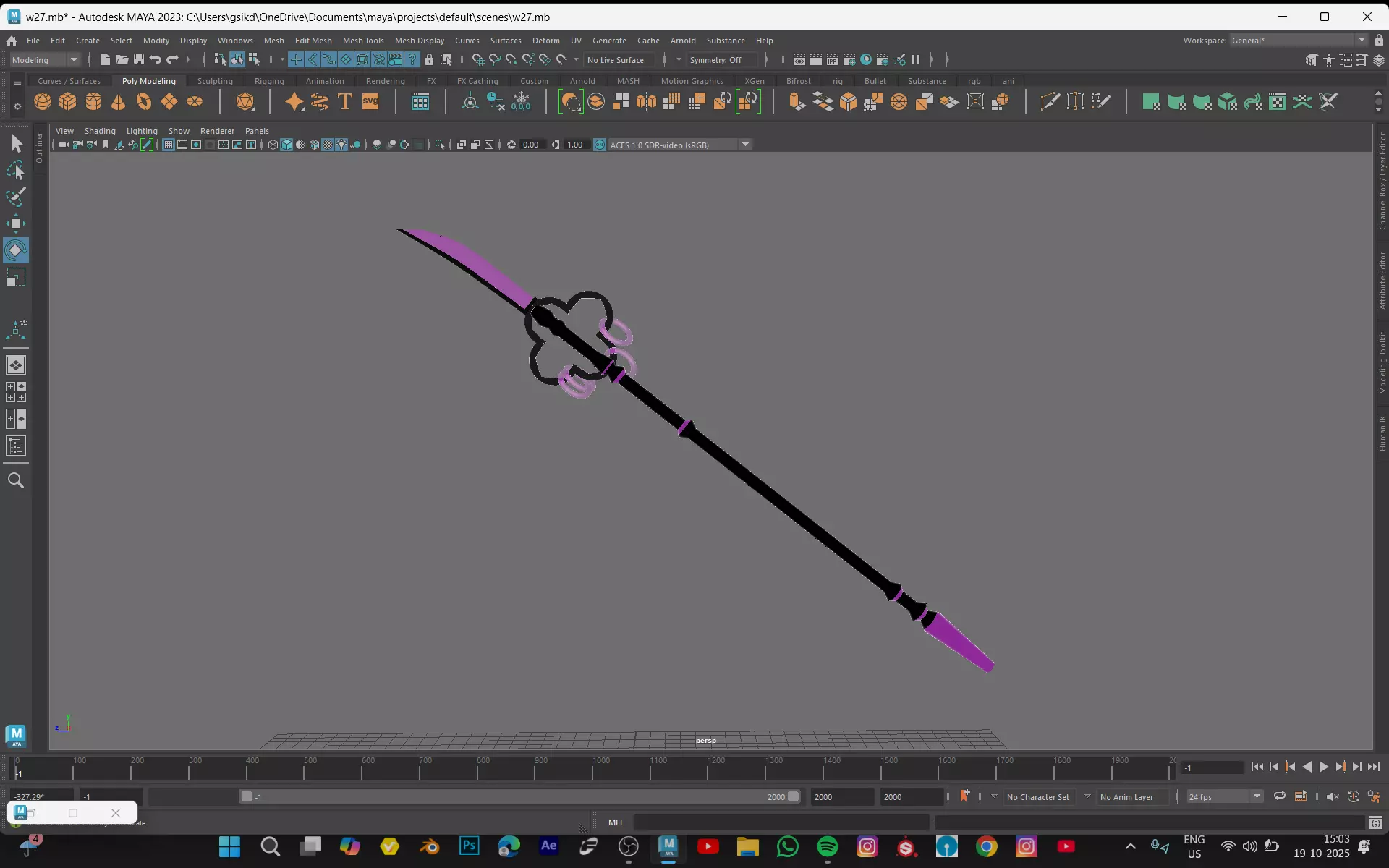Viewport: 1389px width, 868px height.
Task: Click the Freeze Transformations snowflake icon
Action: 521,102
